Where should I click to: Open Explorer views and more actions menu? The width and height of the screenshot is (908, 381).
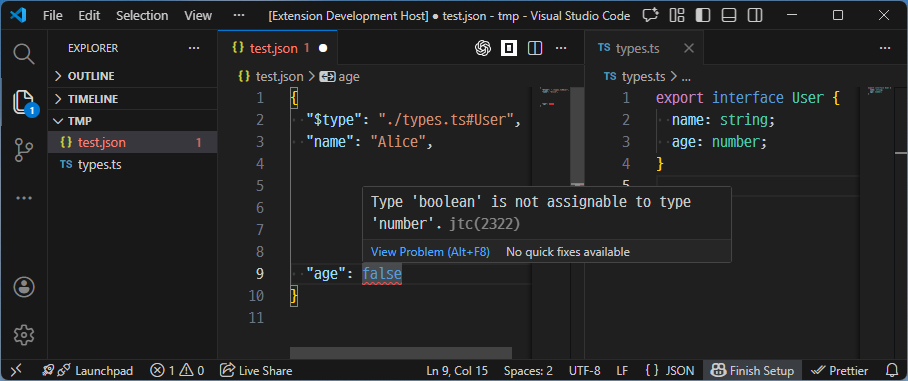pos(194,49)
